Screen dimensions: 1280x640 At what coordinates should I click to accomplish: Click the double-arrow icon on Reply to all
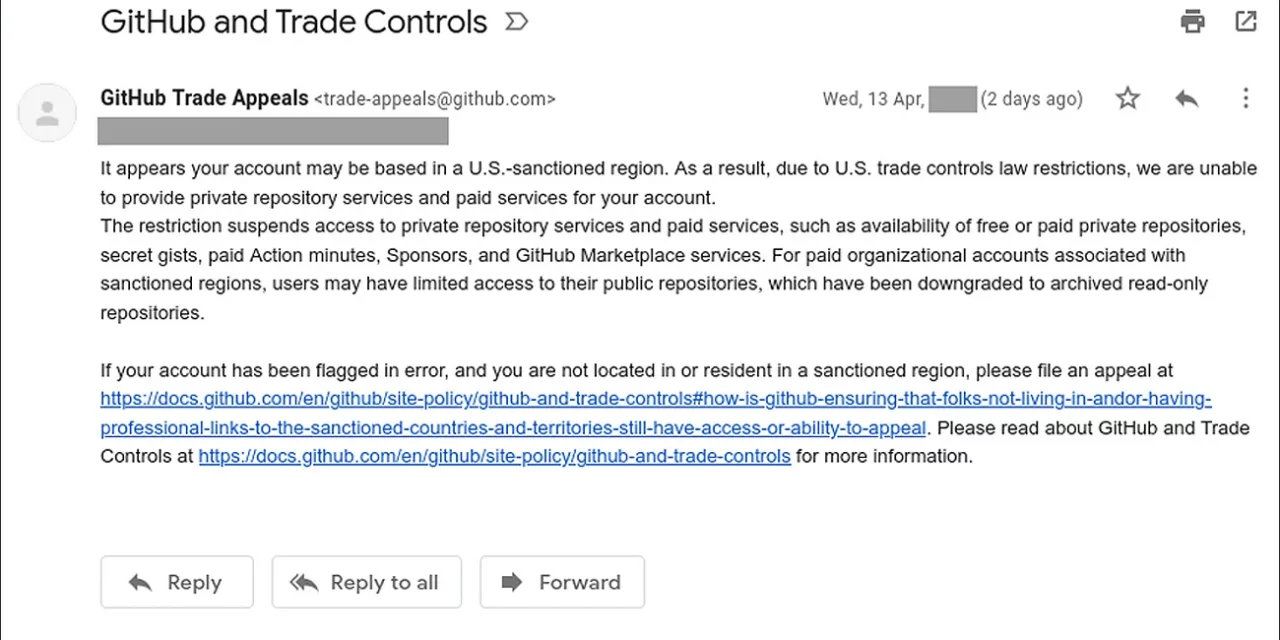(303, 582)
